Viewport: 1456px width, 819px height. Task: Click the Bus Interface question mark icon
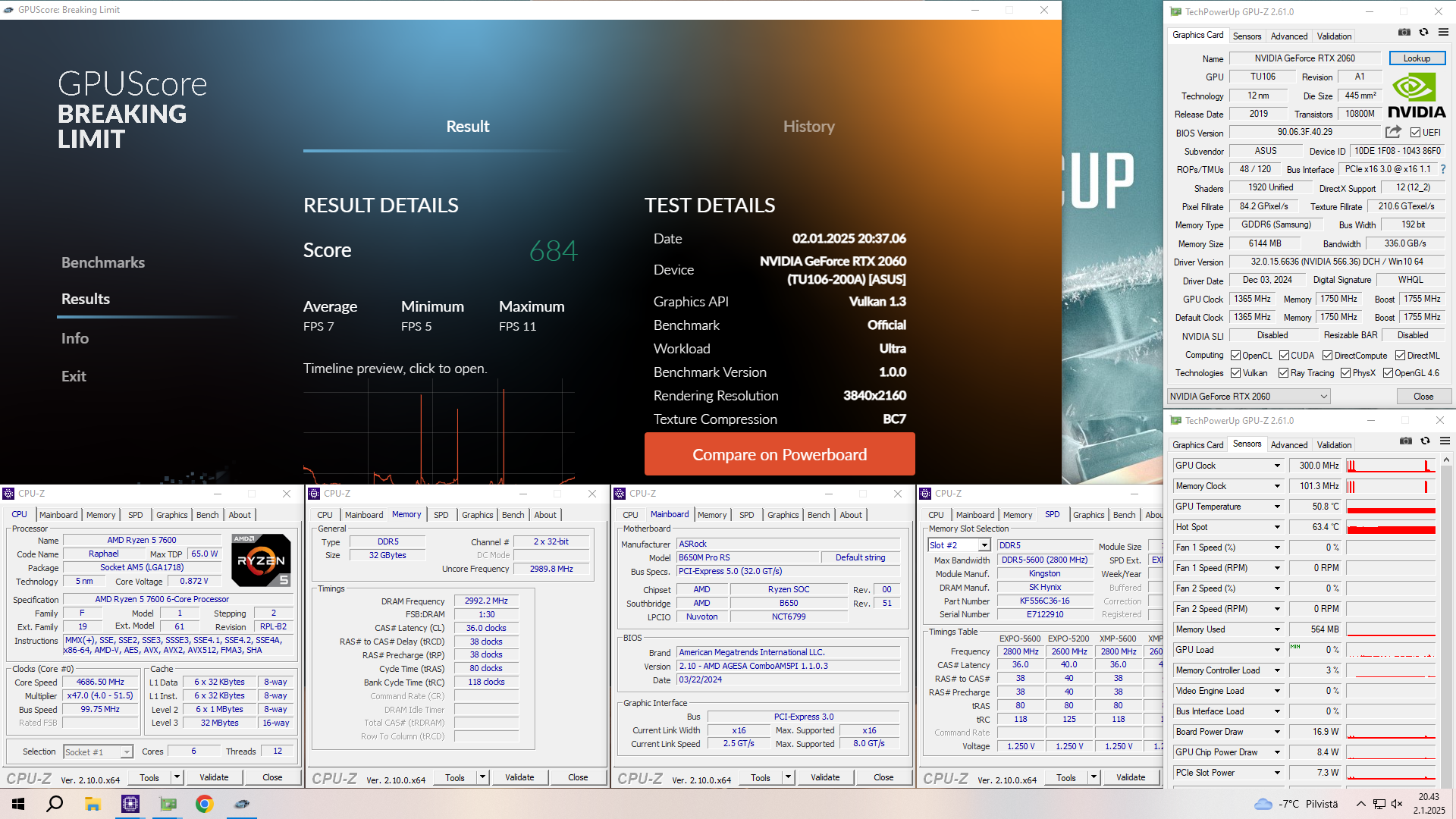coord(1442,169)
